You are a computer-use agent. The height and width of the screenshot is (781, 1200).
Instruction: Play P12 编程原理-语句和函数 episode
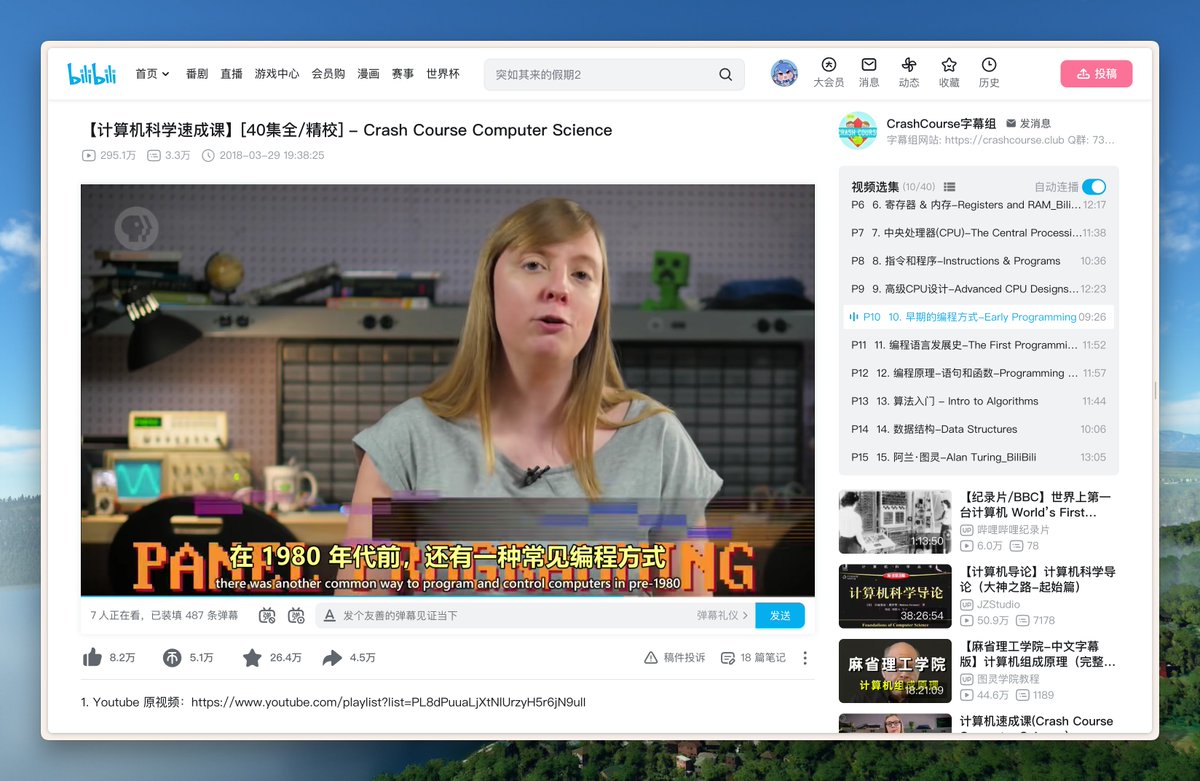978,373
